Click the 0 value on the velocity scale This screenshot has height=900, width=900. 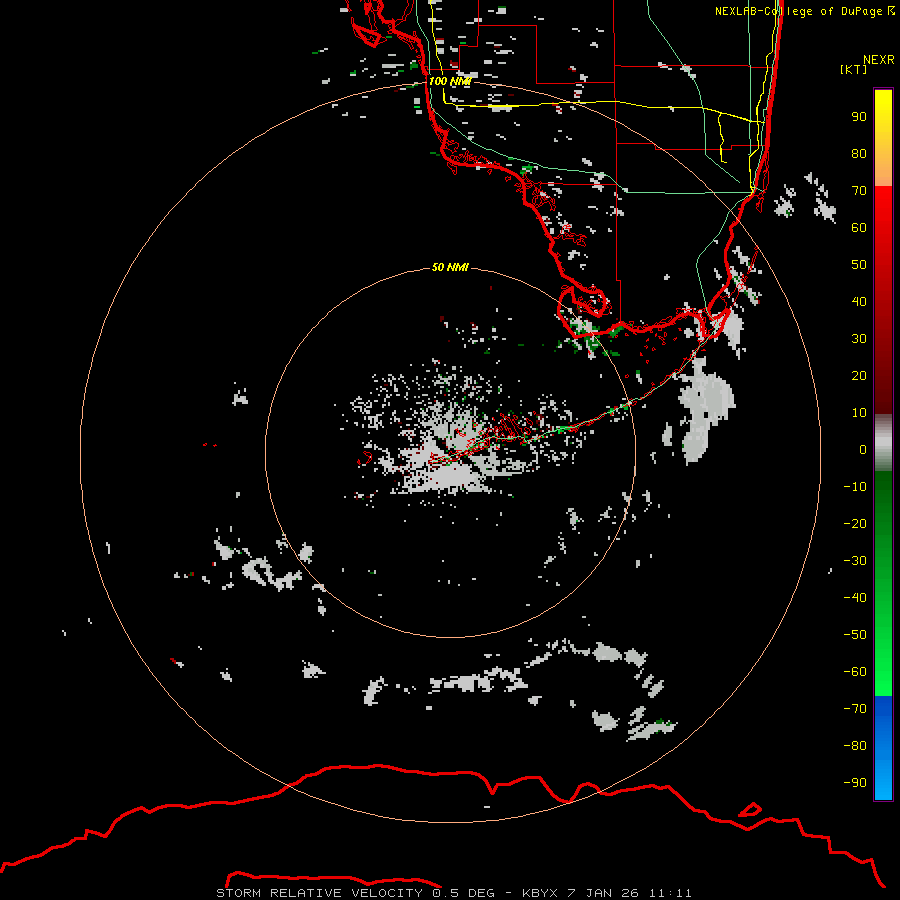tap(863, 449)
